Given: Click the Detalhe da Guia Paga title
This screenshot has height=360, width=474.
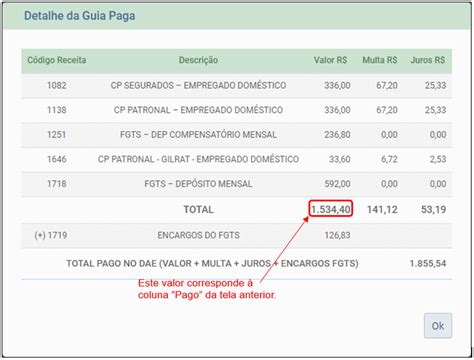Looking at the screenshot, I should [80, 16].
